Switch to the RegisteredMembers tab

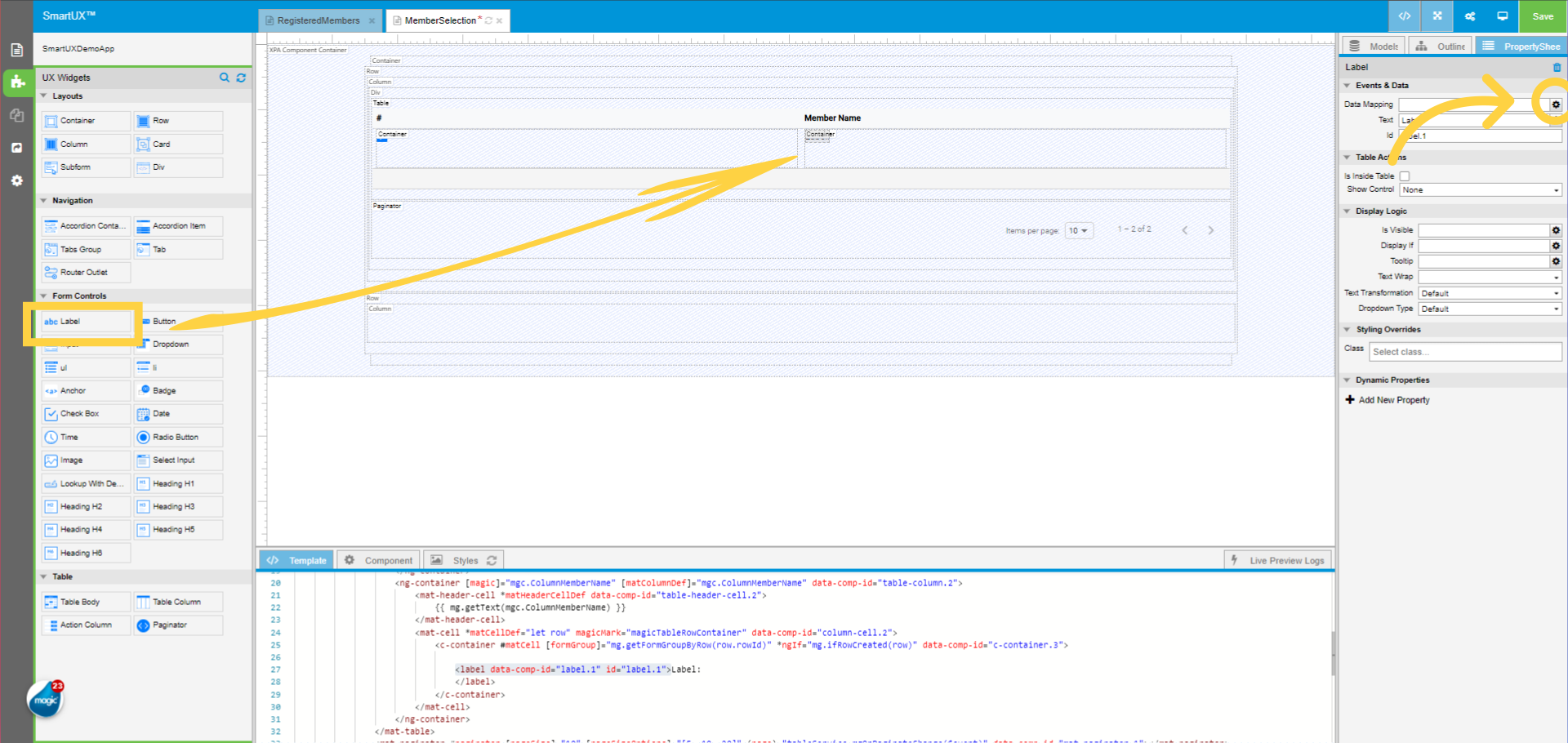[x=318, y=20]
